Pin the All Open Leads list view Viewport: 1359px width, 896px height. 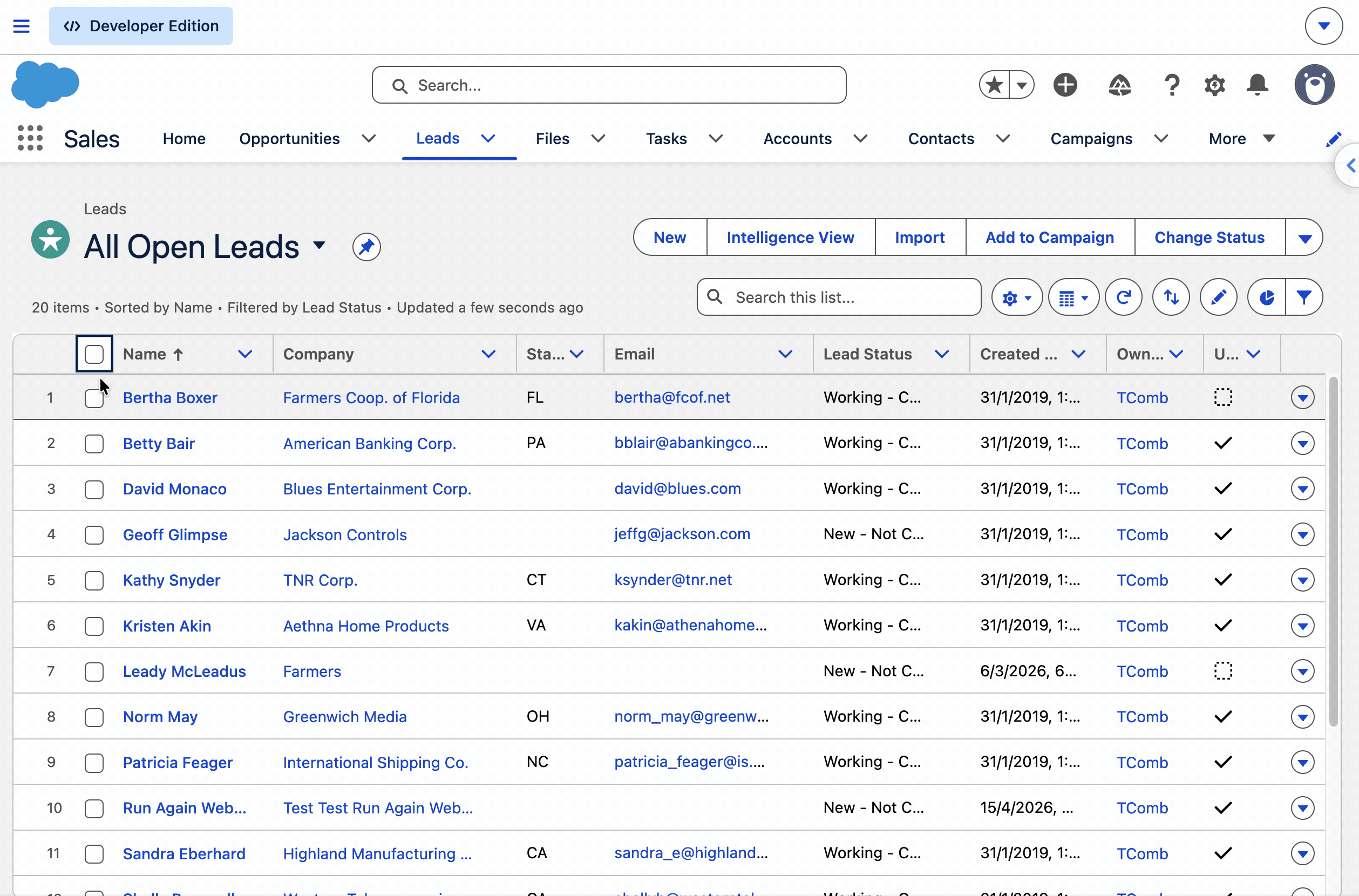click(x=367, y=247)
